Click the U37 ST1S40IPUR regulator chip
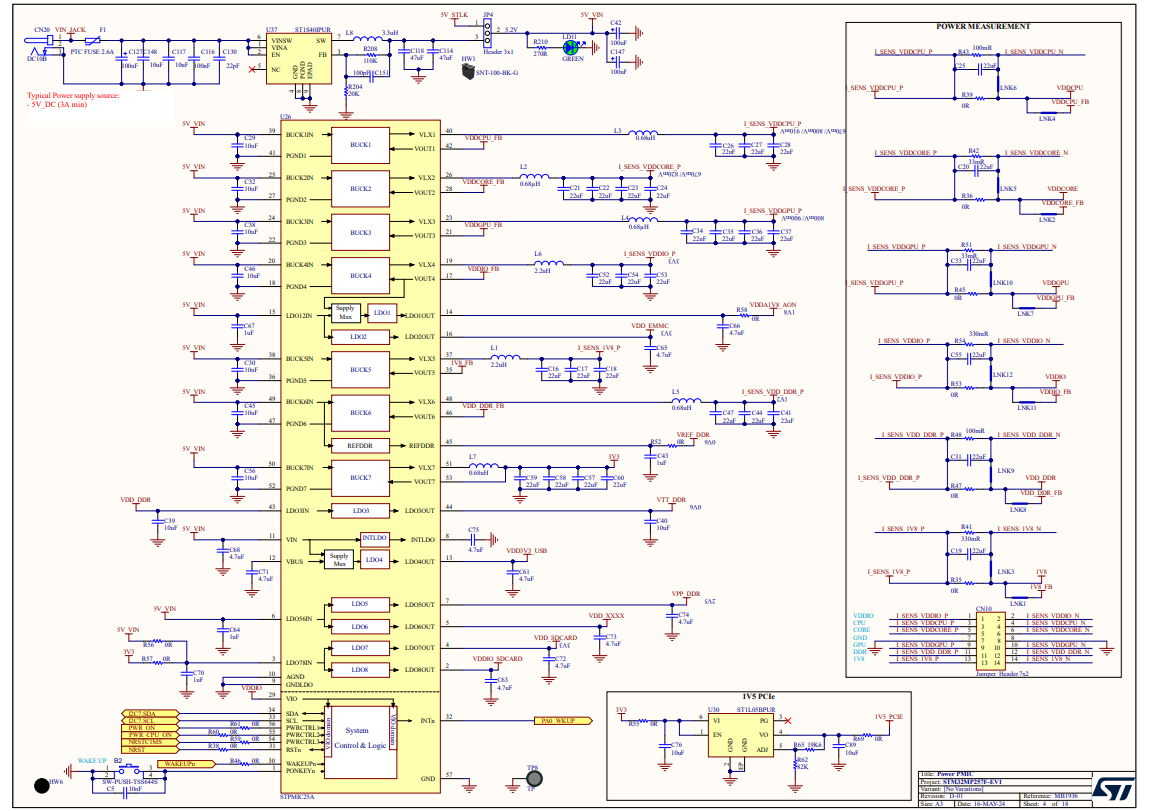This screenshot has height=811, width=1151. point(299,59)
